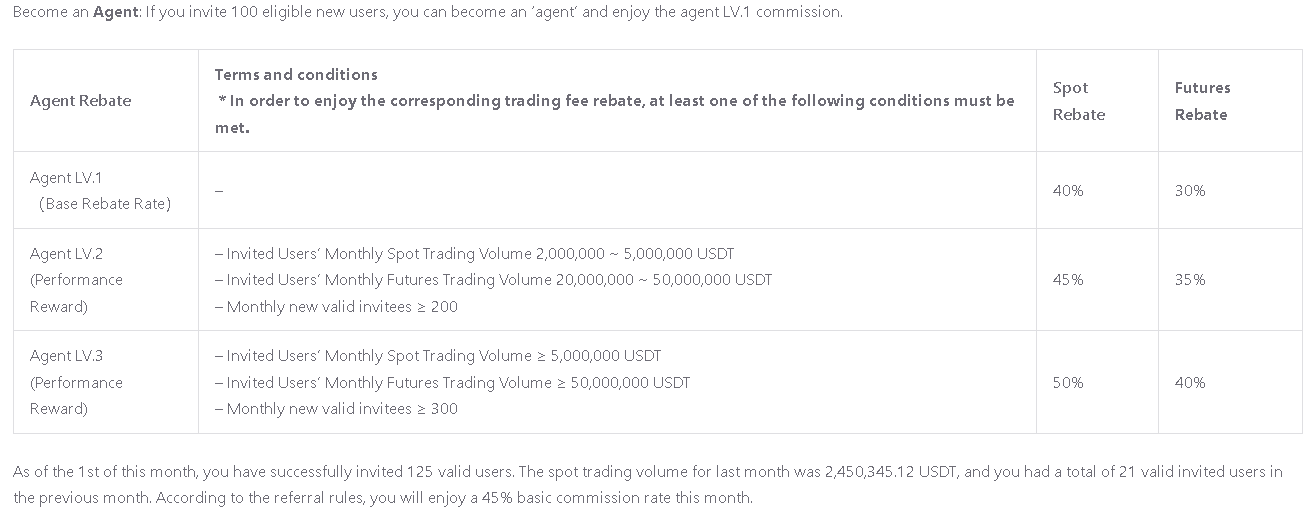Screen dimensions: 1315x529
Task: Select the Agent Rebate column header
Action: [x=80, y=101]
